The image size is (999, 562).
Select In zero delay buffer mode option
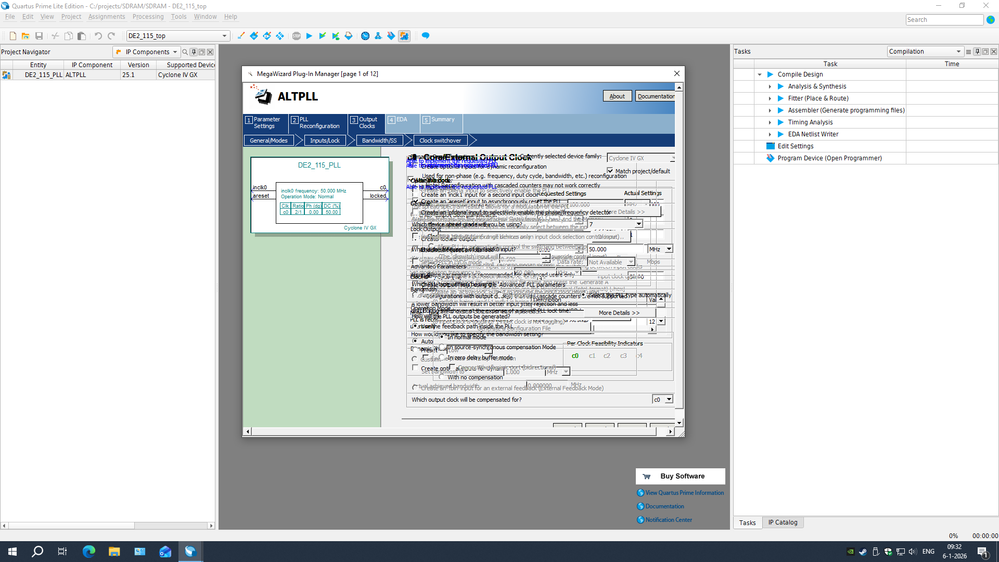(442, 358)
